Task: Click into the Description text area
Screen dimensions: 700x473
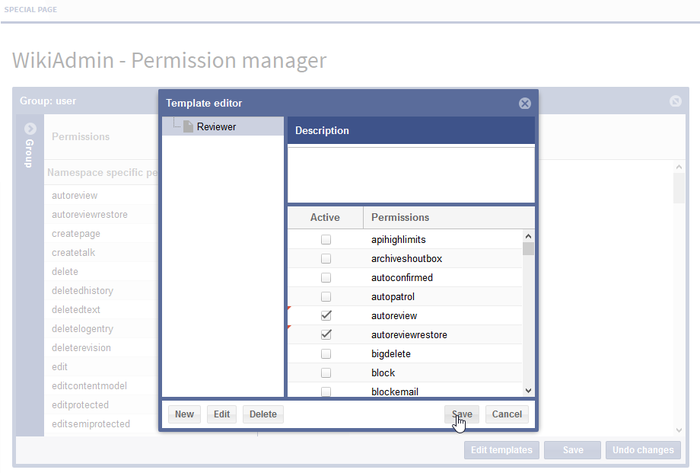Action: point(410,173)
